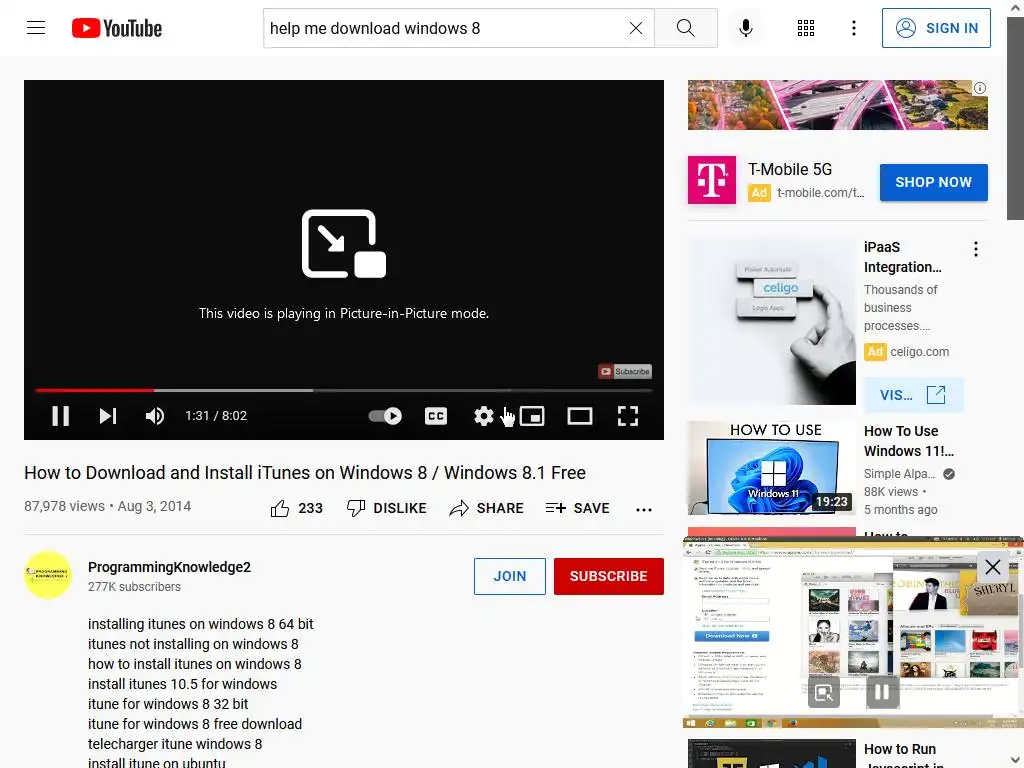1024x768 pixels.
Task: Go to YouTube home via logo
Action: point(117,28)
